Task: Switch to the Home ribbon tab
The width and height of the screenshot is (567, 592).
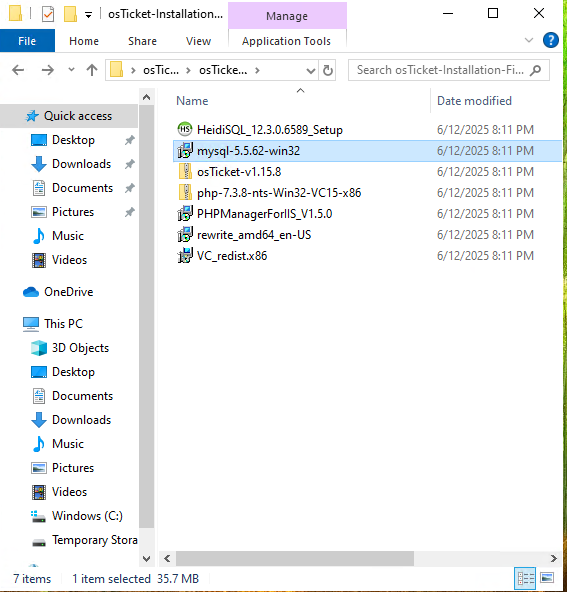Action: pyautogui.click(x=84, y=41)
